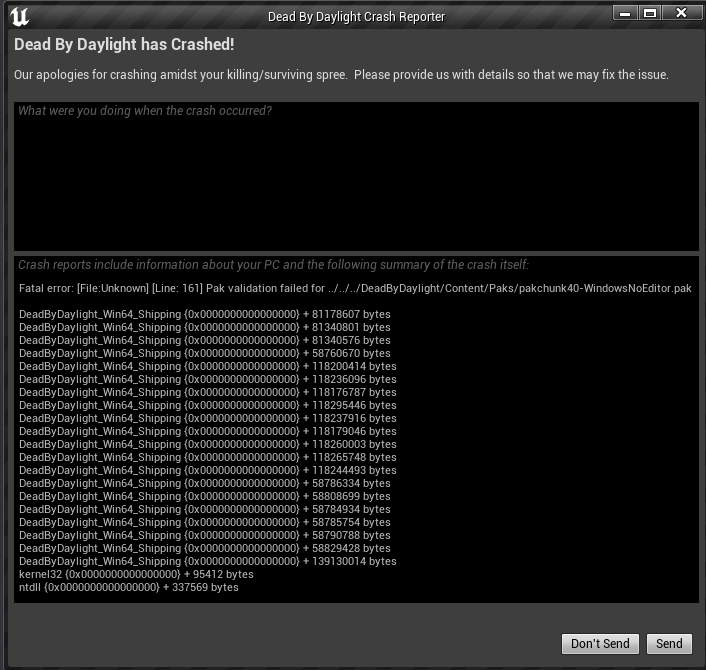Click the apology message text

click(x=341, y=74)
